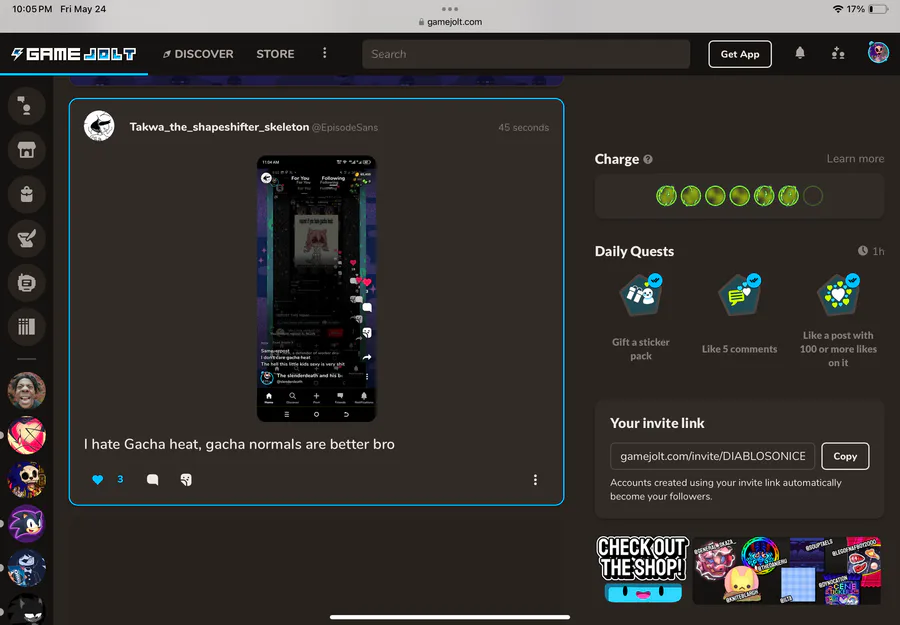Open the shop storefront sidebar icon
Viewport: 900px width, 625px height.
[x=26, y=150]
